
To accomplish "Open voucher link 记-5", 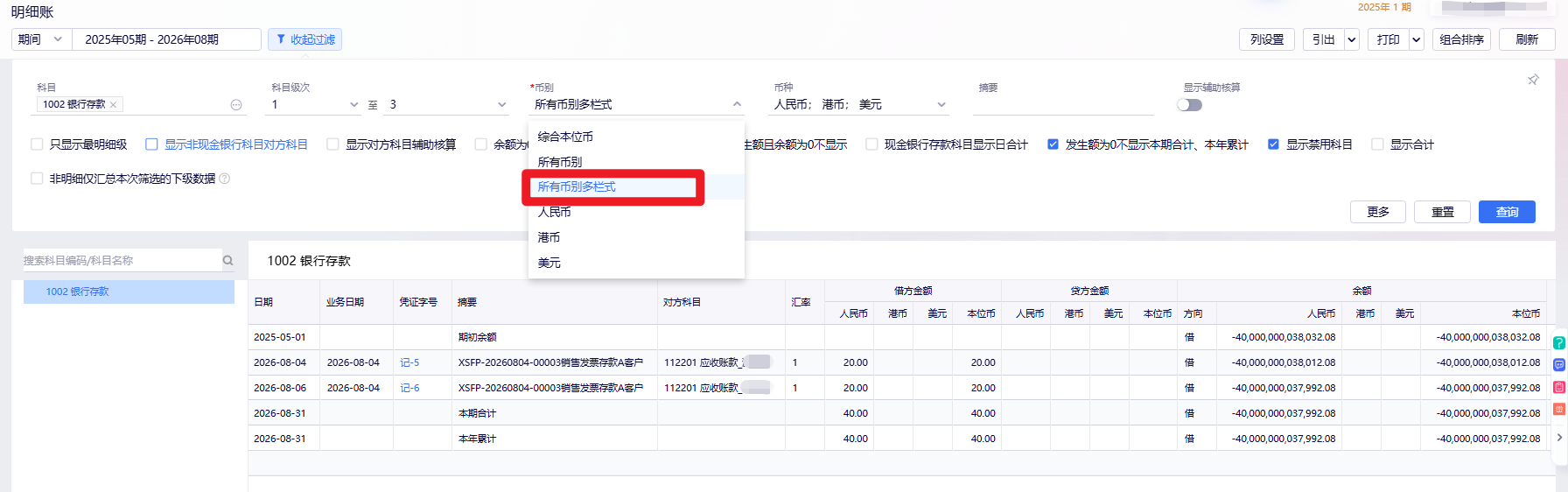I will (x=409, y=362).
